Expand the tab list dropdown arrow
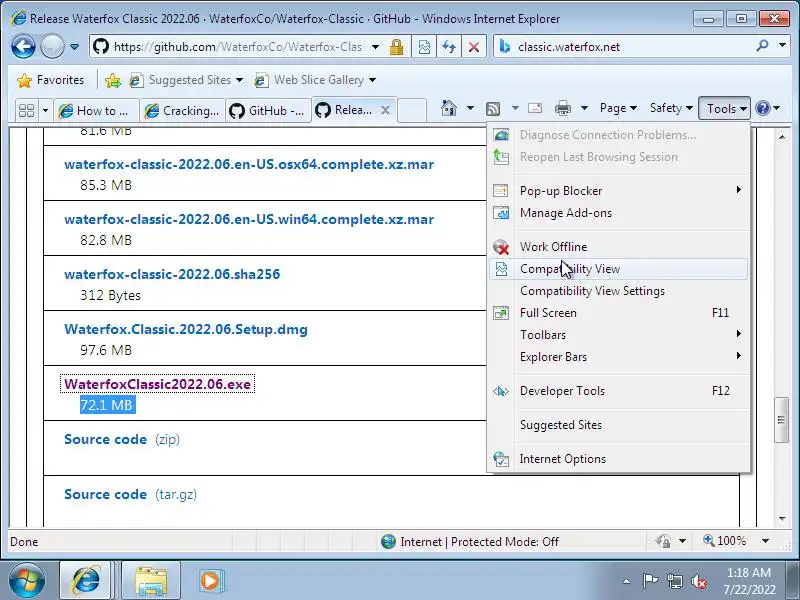 point(45,110)
